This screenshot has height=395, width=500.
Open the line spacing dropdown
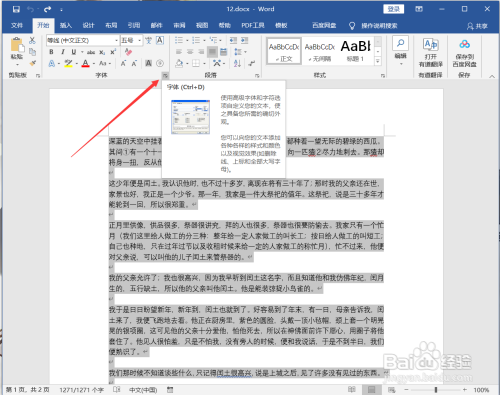(240, 52)
